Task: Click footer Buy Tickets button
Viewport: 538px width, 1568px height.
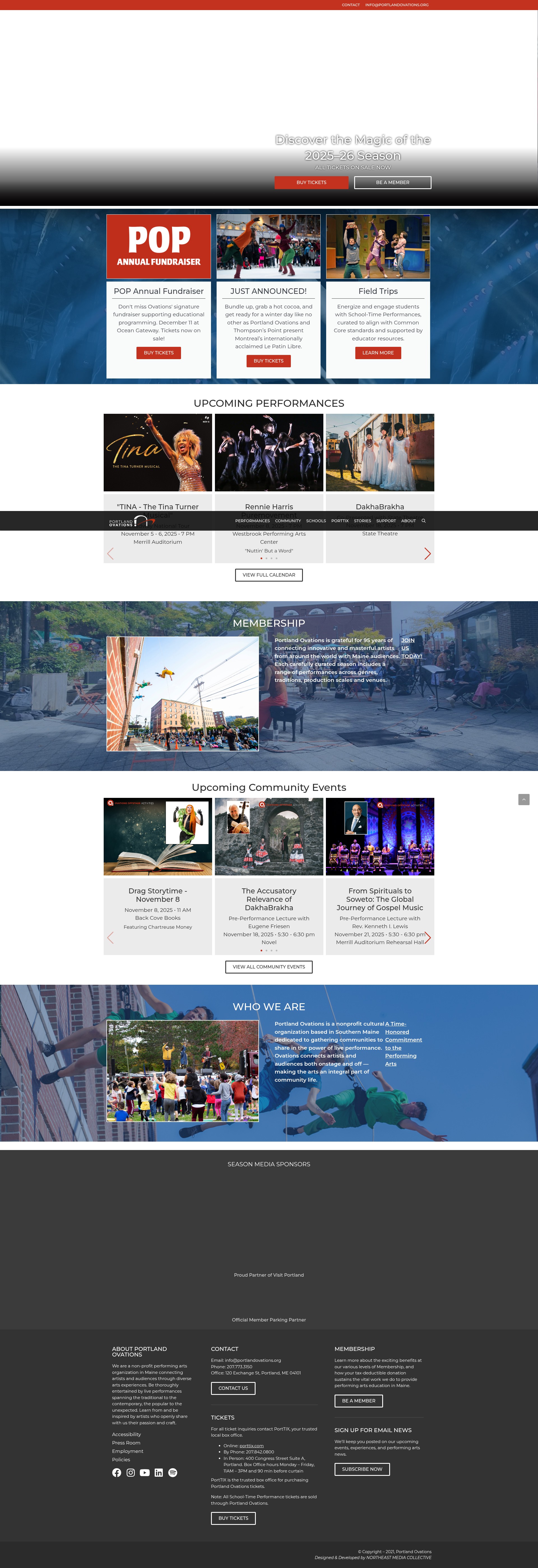Action: (233, 1518)
